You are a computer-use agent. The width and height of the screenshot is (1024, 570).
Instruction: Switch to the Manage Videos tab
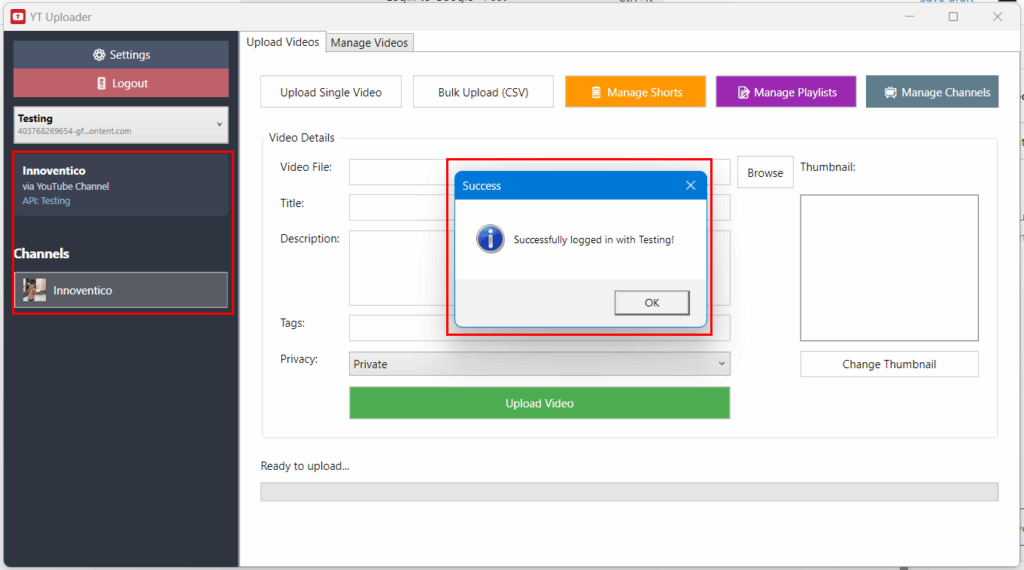pyautogui.click(x=369, y=43)
